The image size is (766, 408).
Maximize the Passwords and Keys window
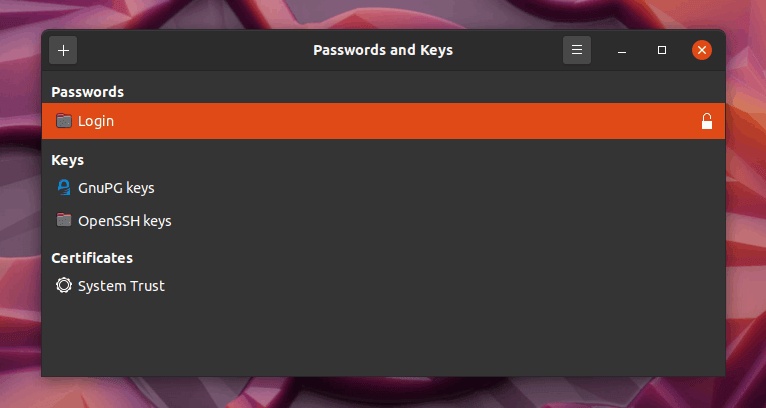point(662,50)
